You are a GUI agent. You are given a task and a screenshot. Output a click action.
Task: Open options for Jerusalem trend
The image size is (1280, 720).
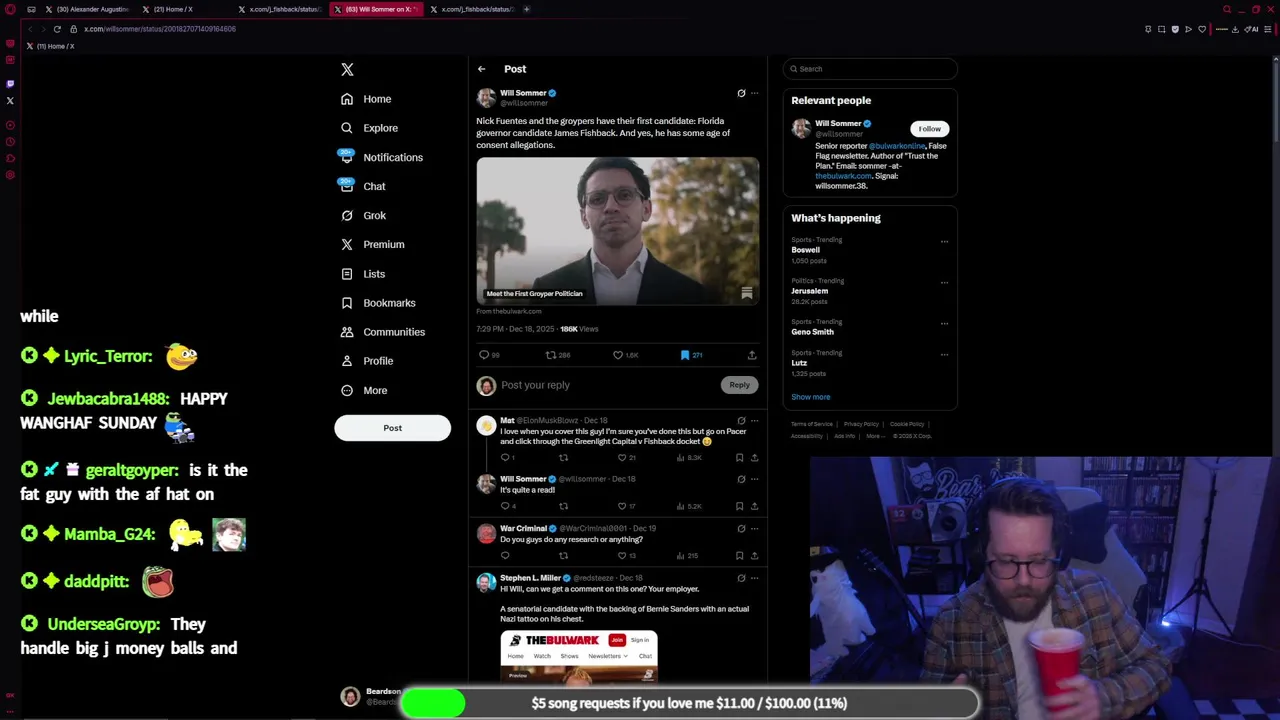click(x=944, y=282)
